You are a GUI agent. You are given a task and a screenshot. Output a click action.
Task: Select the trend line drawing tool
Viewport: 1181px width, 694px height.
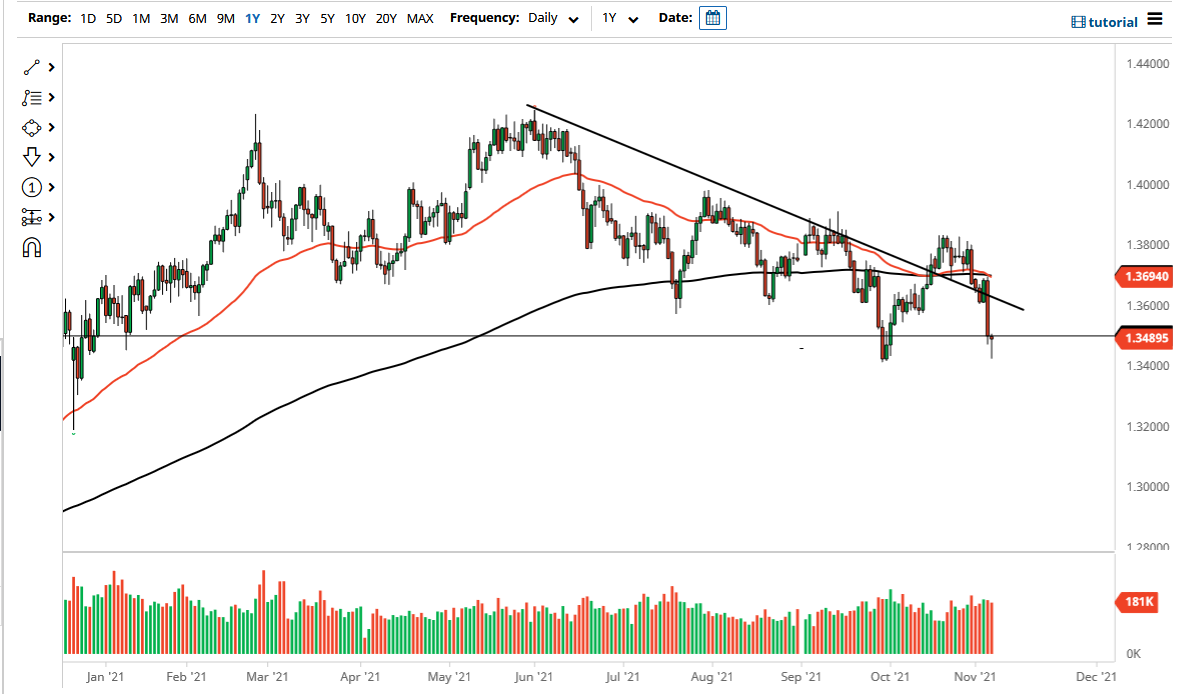[x=29, y=67]
